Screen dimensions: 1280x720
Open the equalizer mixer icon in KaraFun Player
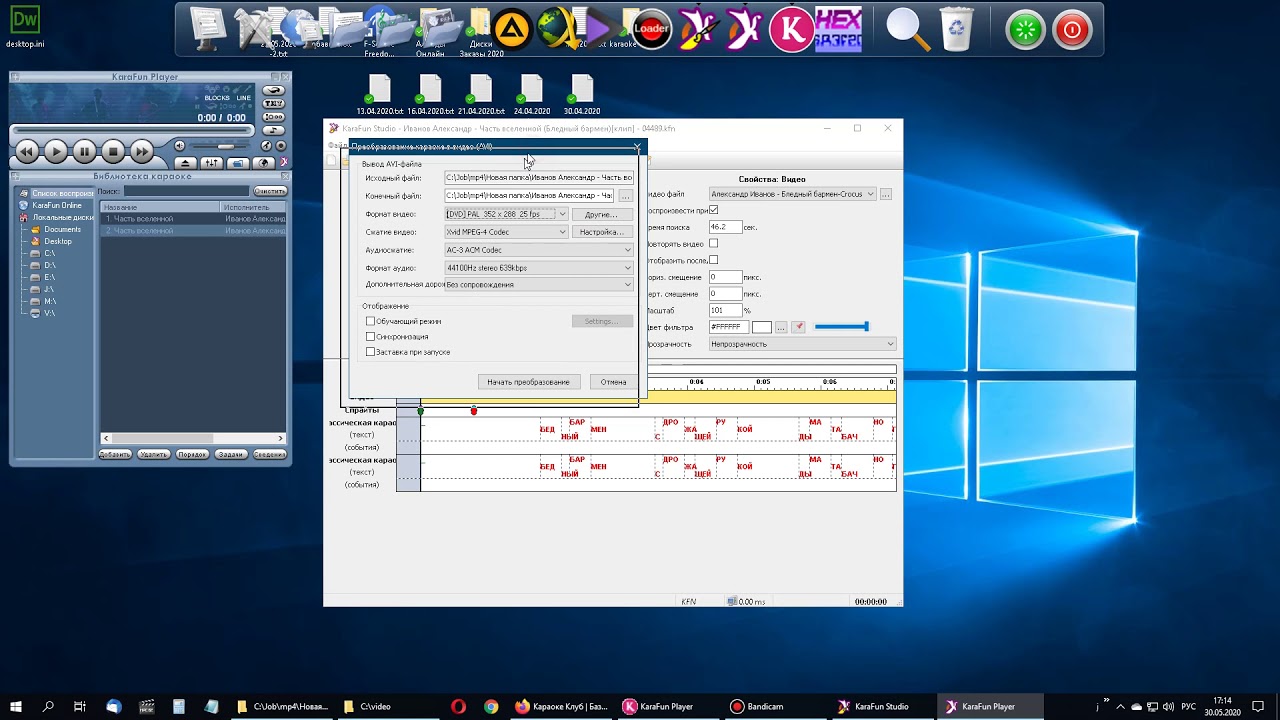click(211, 163)
